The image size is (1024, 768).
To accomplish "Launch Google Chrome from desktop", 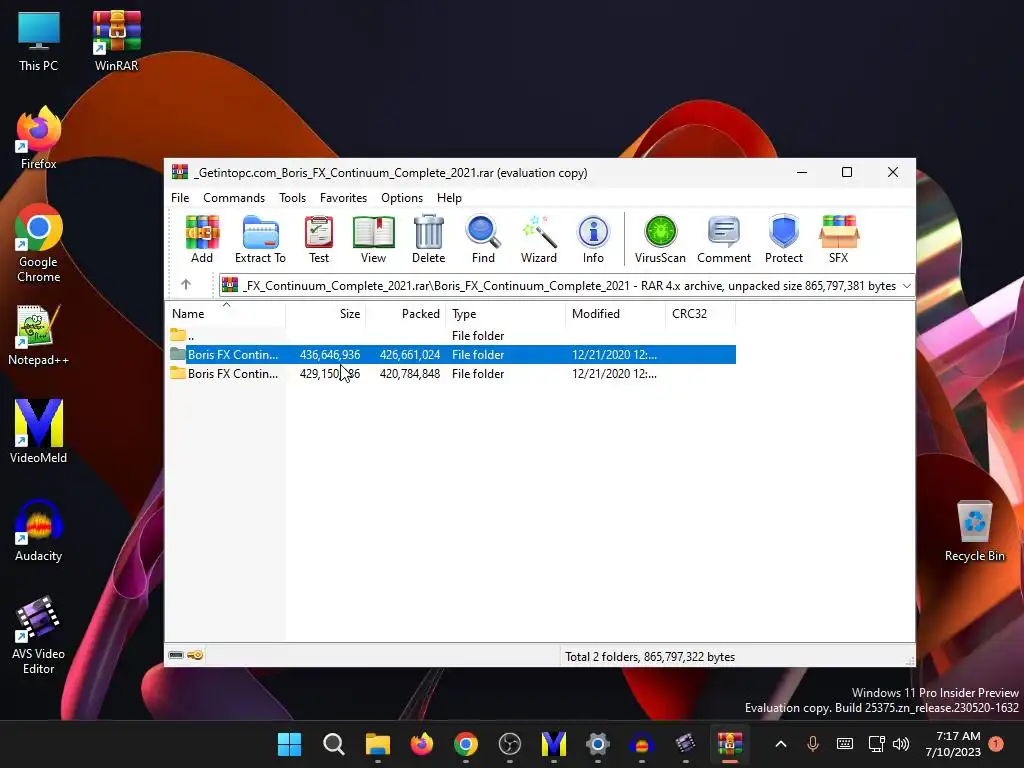I will pyautogui.click(x=39, y=243).
